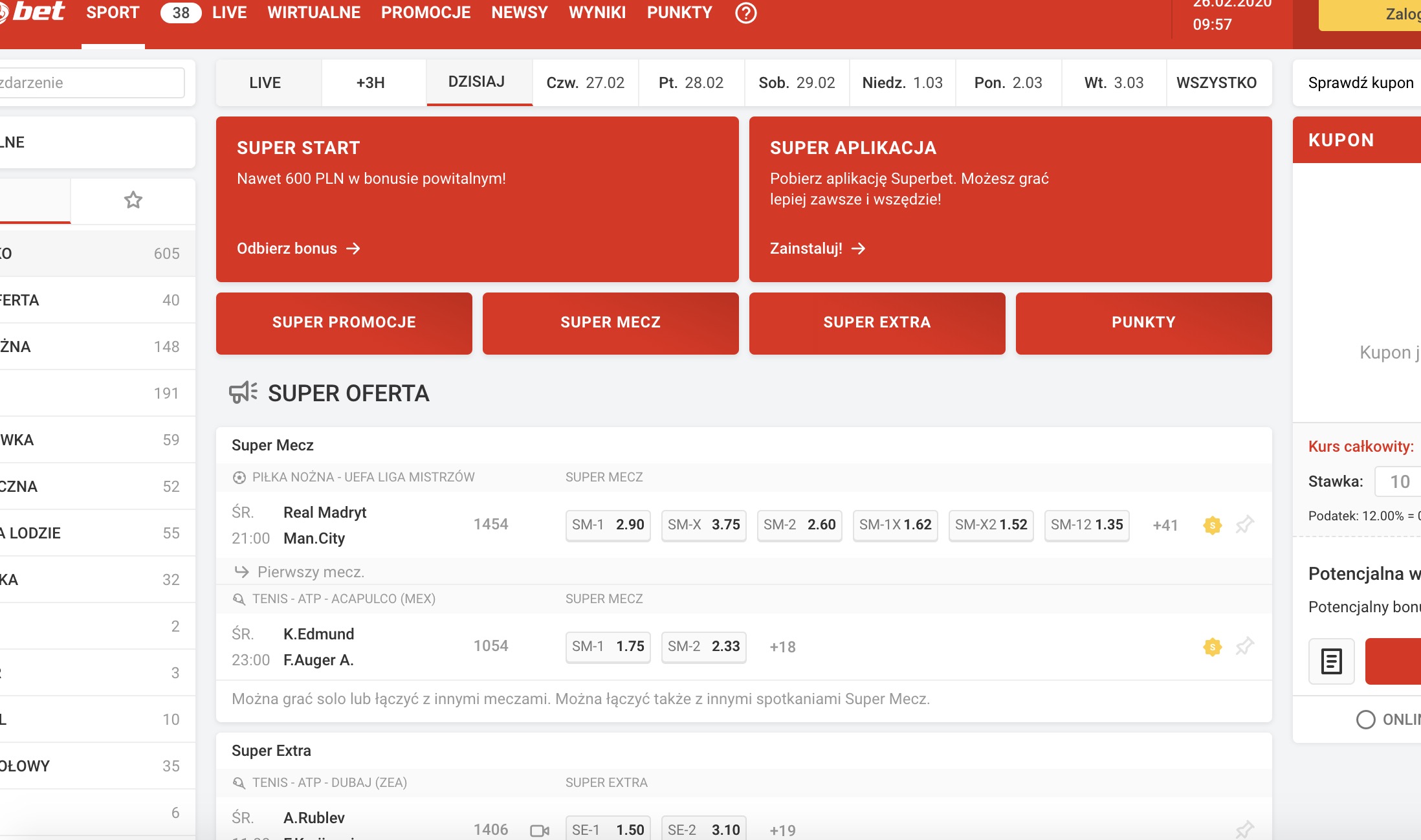Click the yellow login button
This screenshot has height=840, width=1421.
pyautogui.click(x=1370, y=14)
